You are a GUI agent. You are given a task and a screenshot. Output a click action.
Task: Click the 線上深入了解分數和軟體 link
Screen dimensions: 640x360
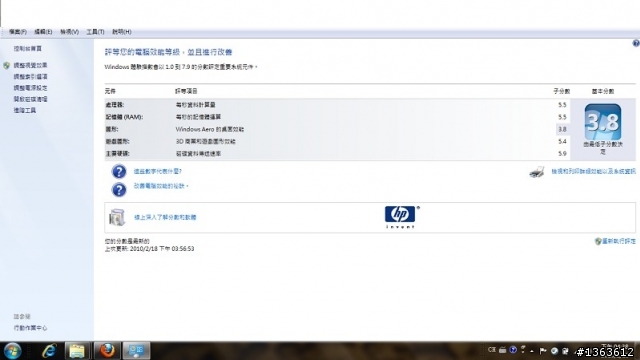[165, 218]
